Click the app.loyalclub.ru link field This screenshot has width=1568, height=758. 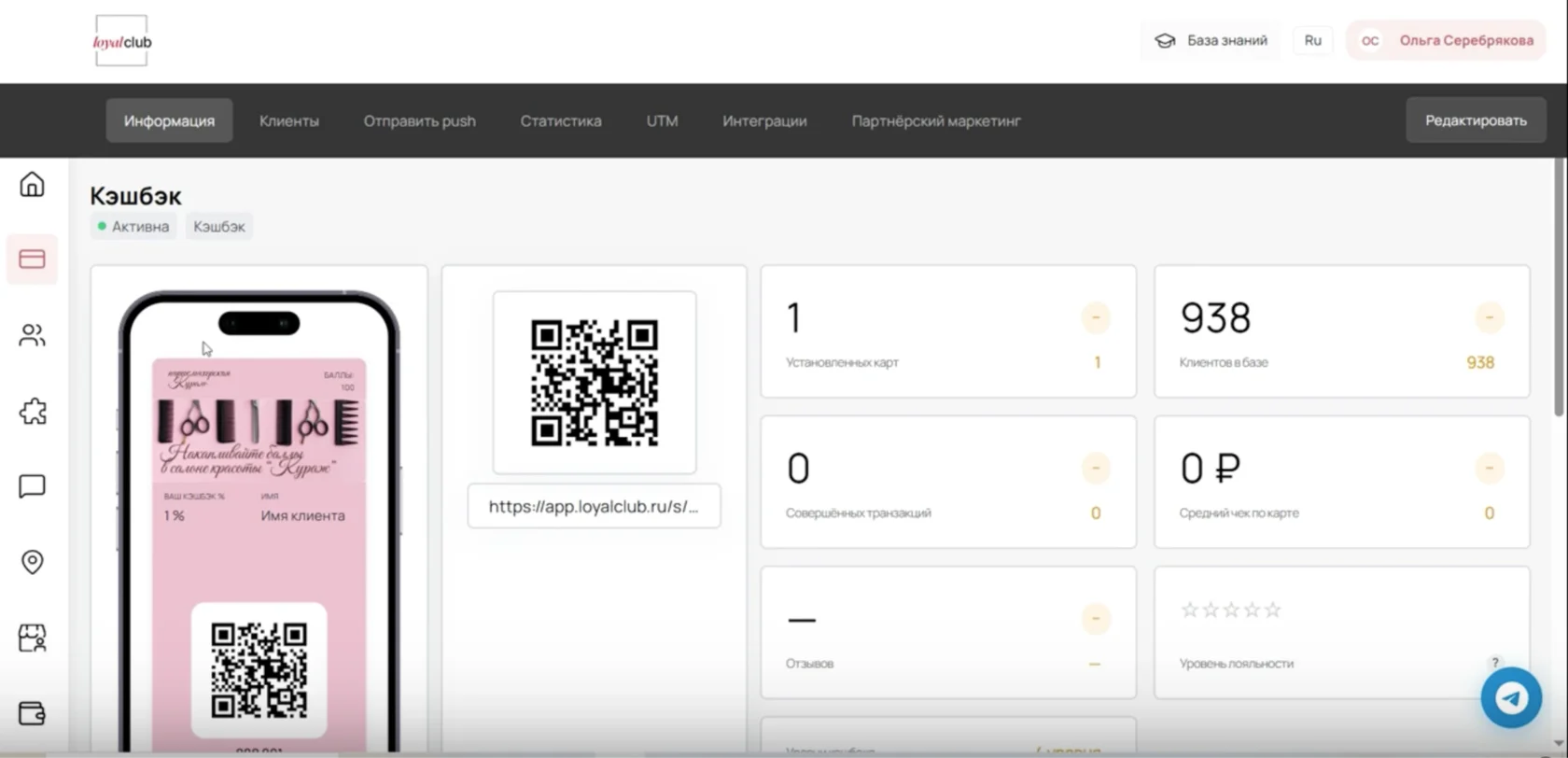pos(594,506)
